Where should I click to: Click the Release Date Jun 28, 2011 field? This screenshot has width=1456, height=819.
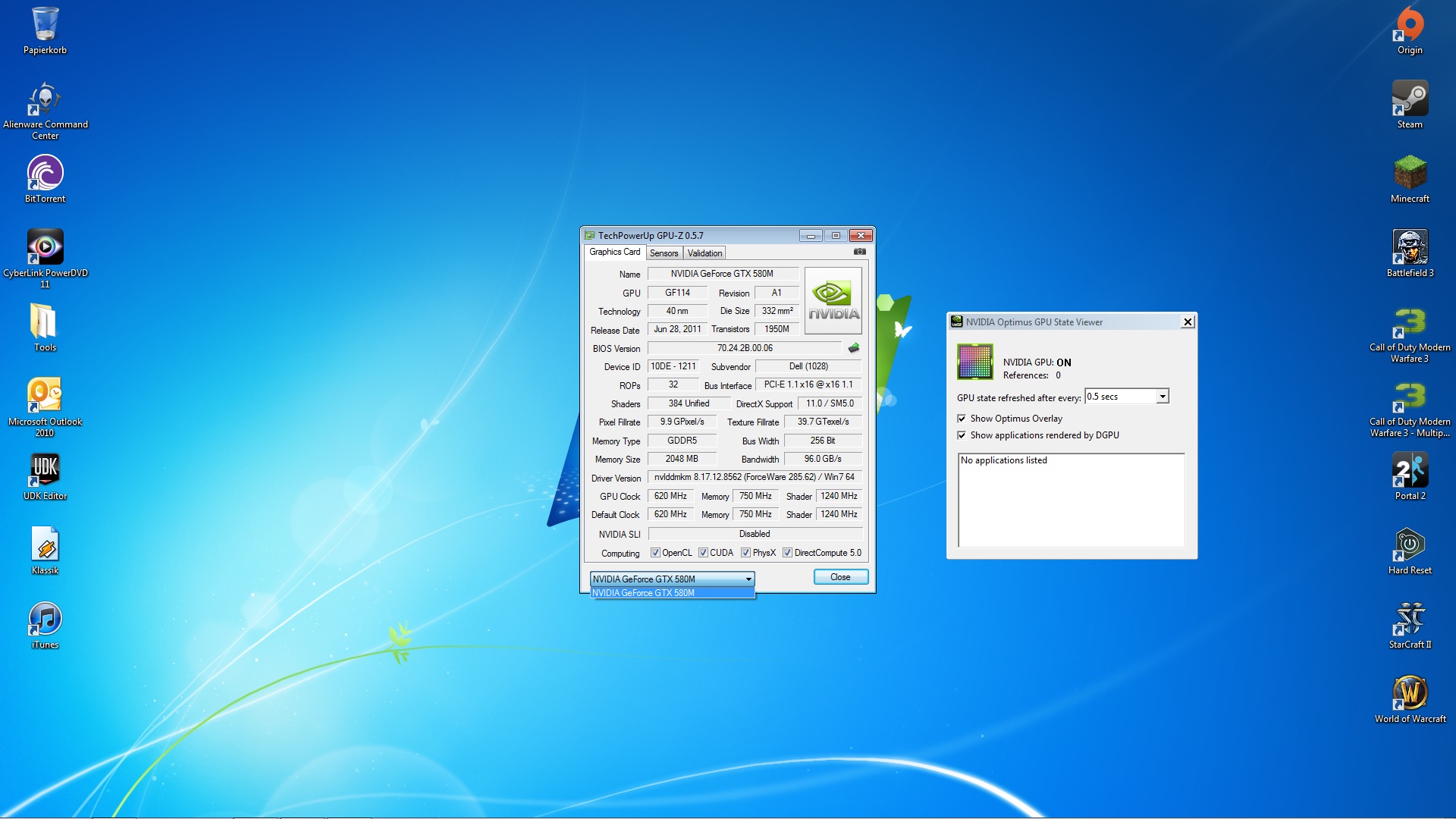tap(677, 329)
